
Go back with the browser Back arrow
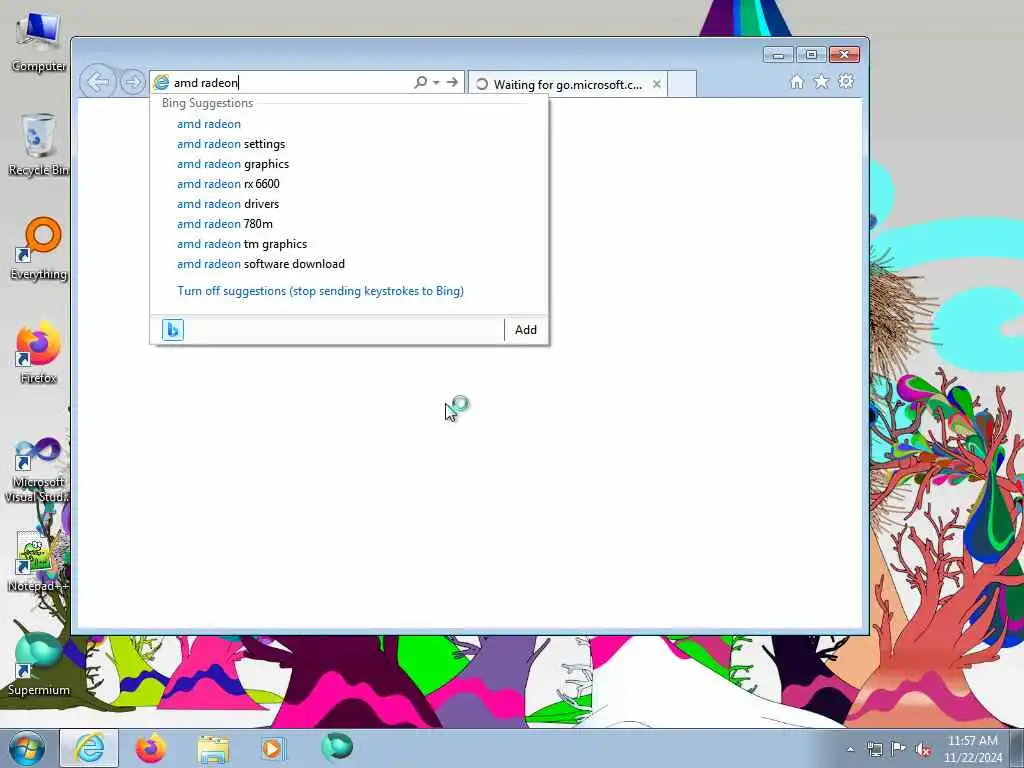tap(98, 82)
